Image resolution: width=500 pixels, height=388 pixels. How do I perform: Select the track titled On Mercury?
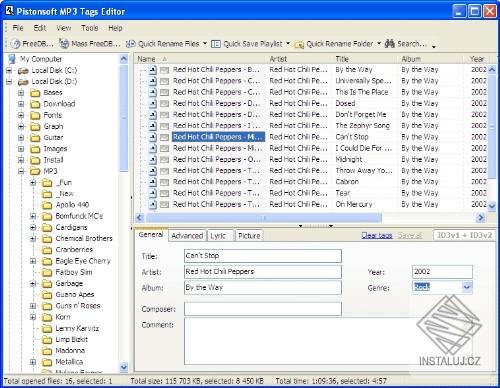pos(354,204)
